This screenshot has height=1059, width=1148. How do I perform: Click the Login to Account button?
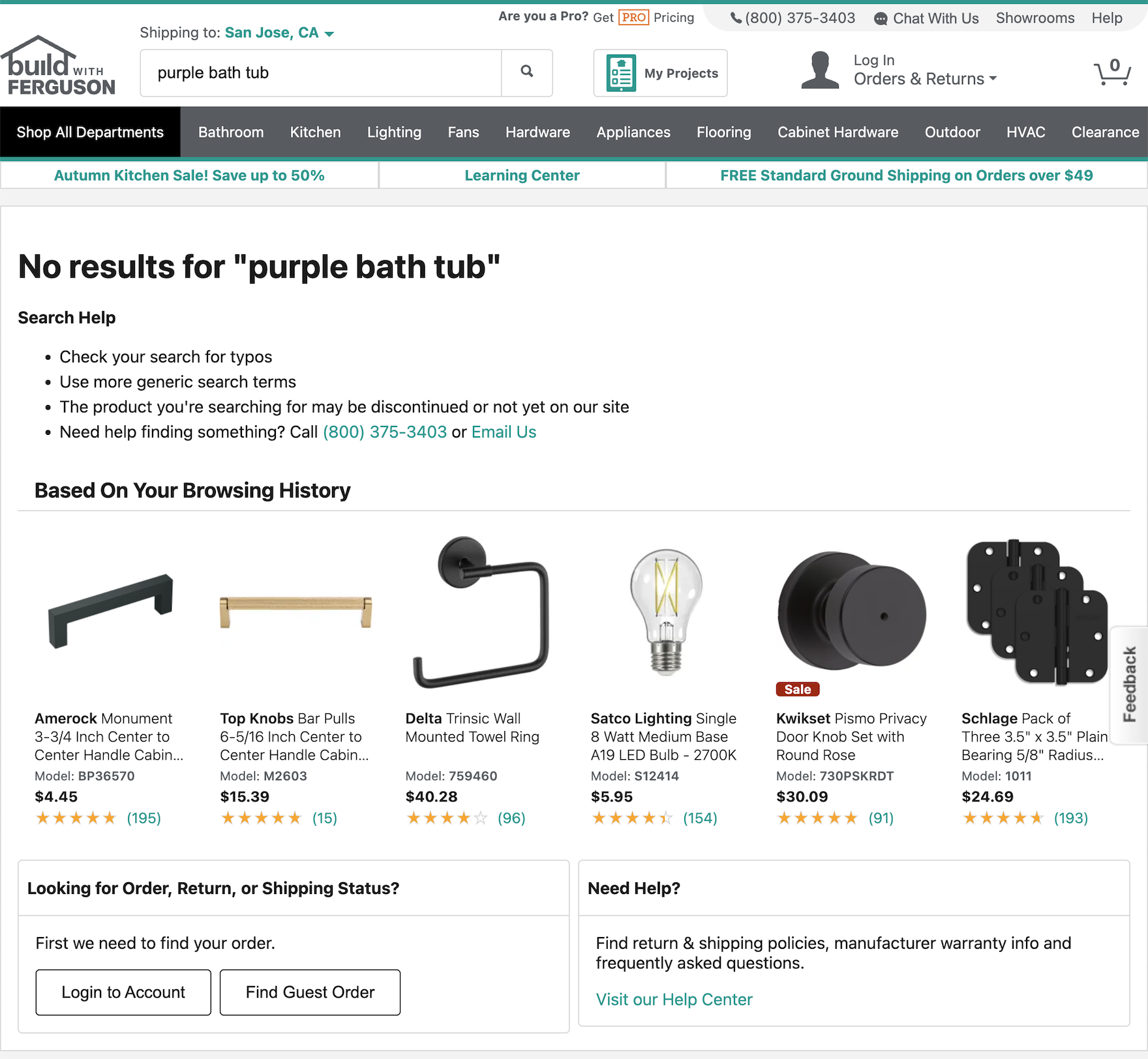(x=123, y=992)
